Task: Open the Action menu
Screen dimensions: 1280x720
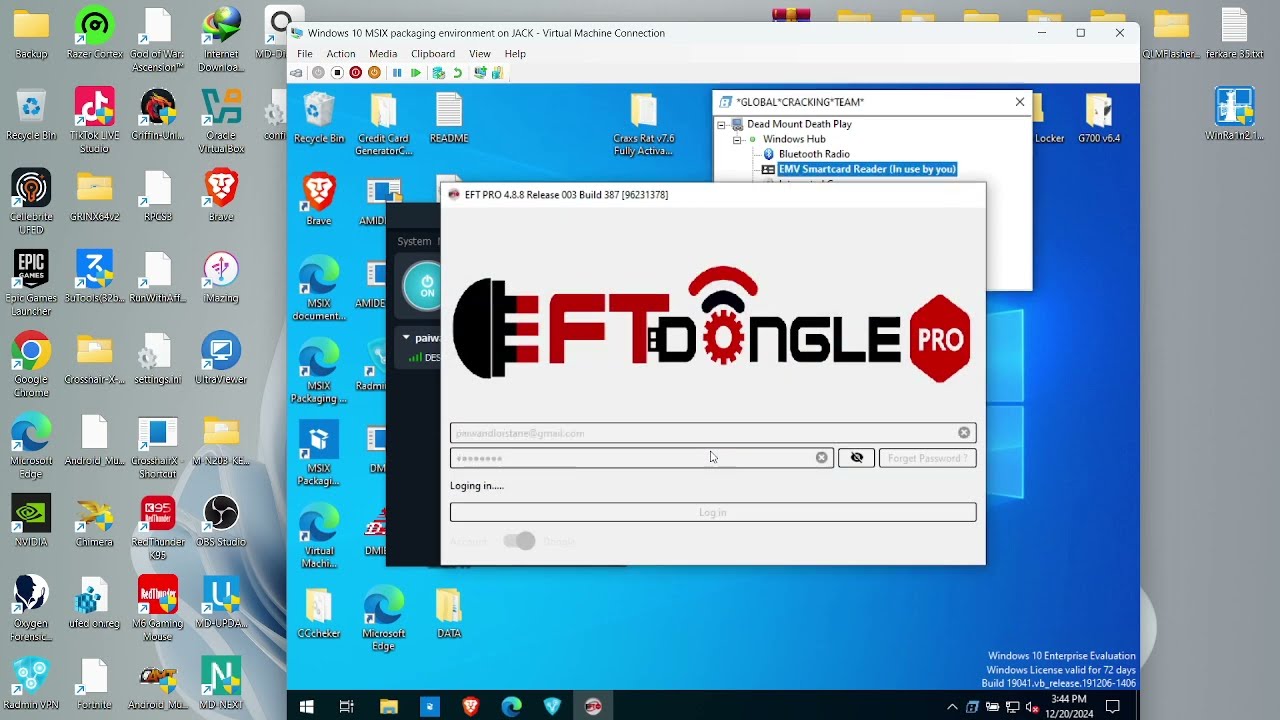Action: tap(340, 54)
